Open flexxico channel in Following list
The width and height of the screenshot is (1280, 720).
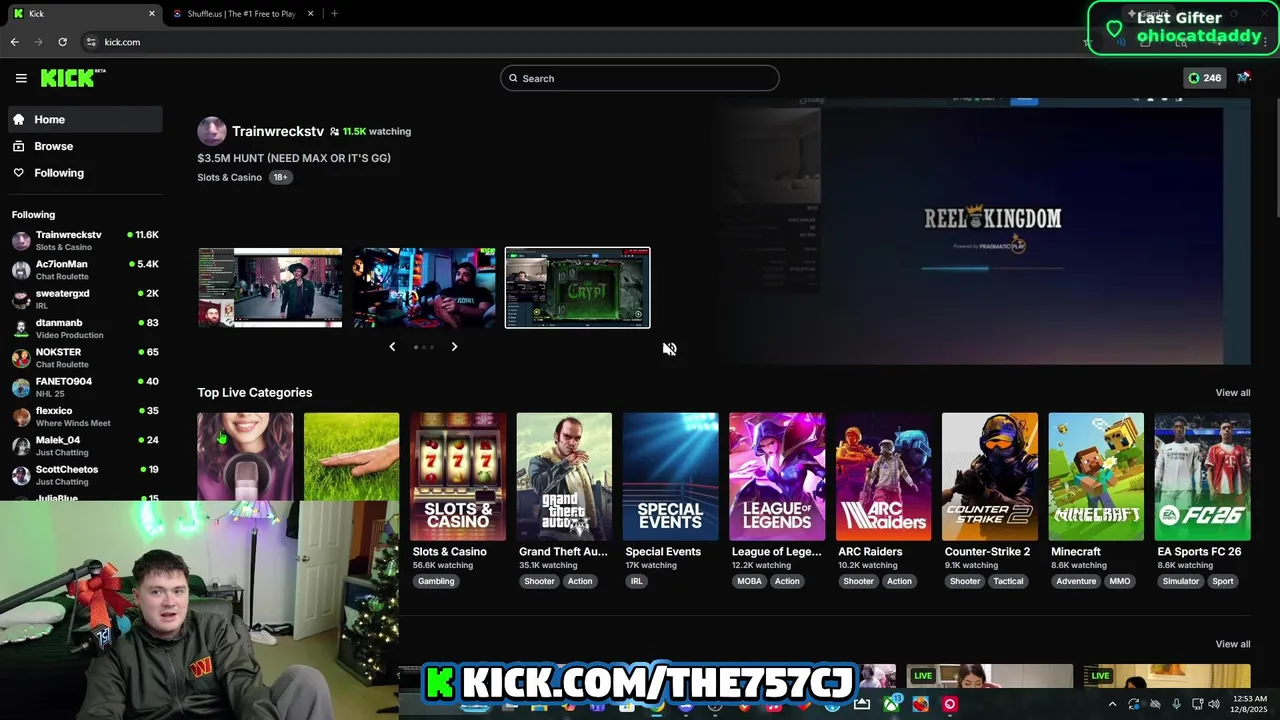pos(85,416)
